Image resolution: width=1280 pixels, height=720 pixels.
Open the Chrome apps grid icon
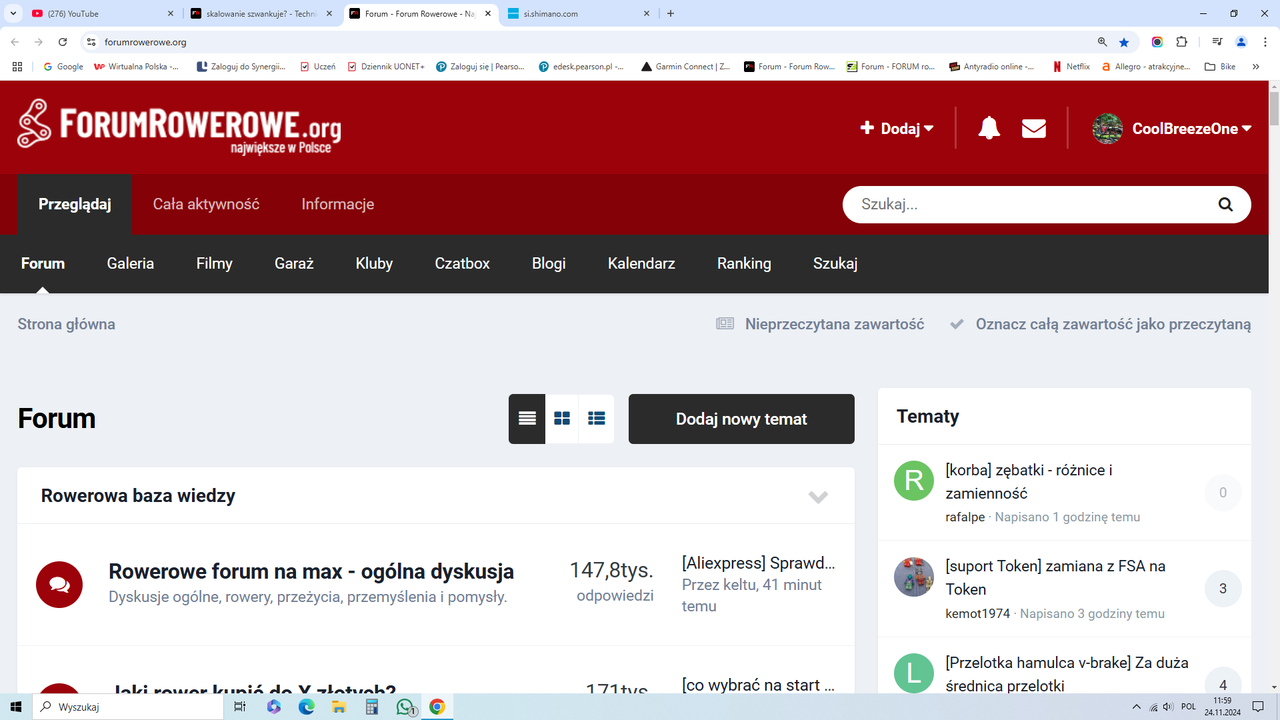point(17,67)
